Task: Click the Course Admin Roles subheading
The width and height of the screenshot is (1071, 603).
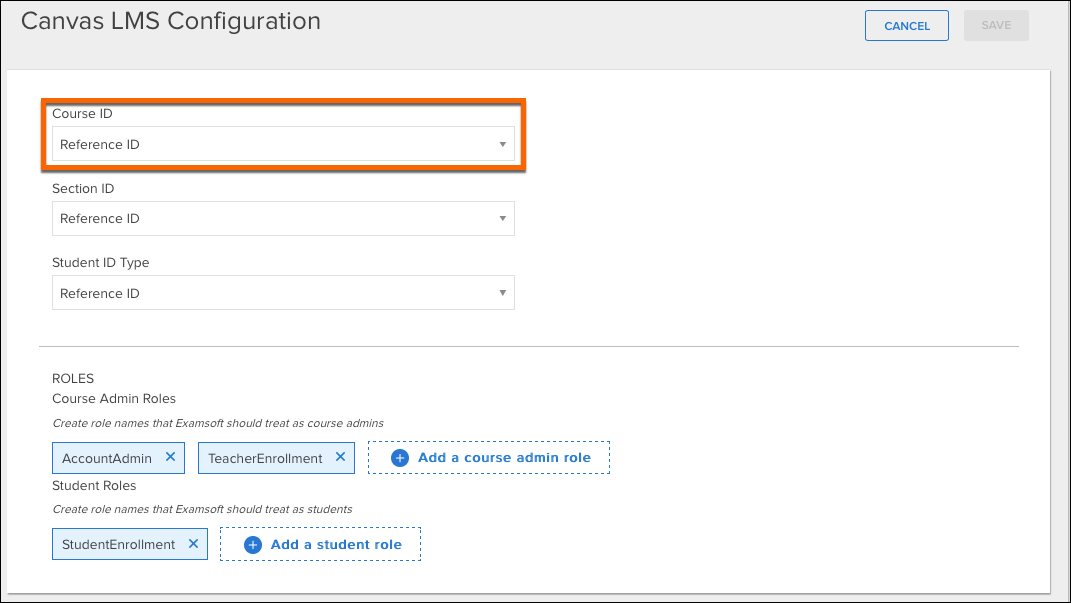Action: click(x=114, y=398)
